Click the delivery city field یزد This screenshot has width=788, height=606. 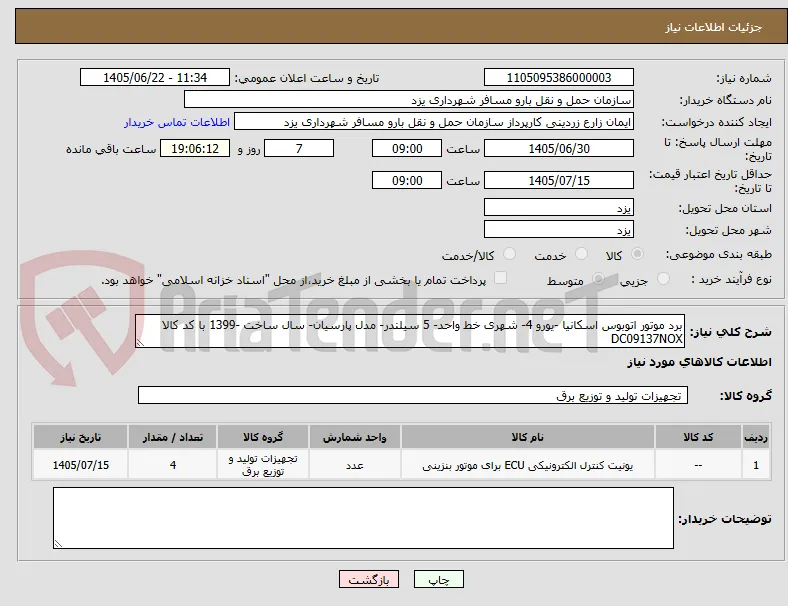click(558, 229)
